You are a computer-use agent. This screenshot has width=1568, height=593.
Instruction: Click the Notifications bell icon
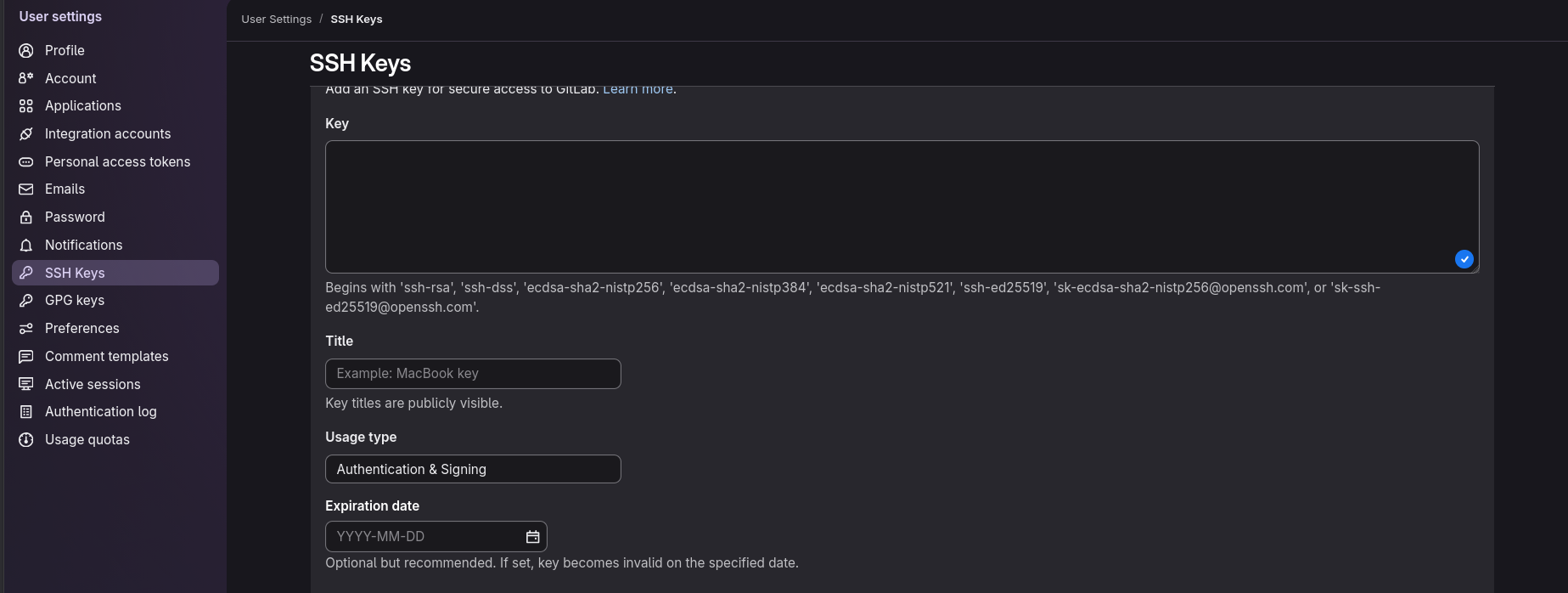(x=26, y=246)
